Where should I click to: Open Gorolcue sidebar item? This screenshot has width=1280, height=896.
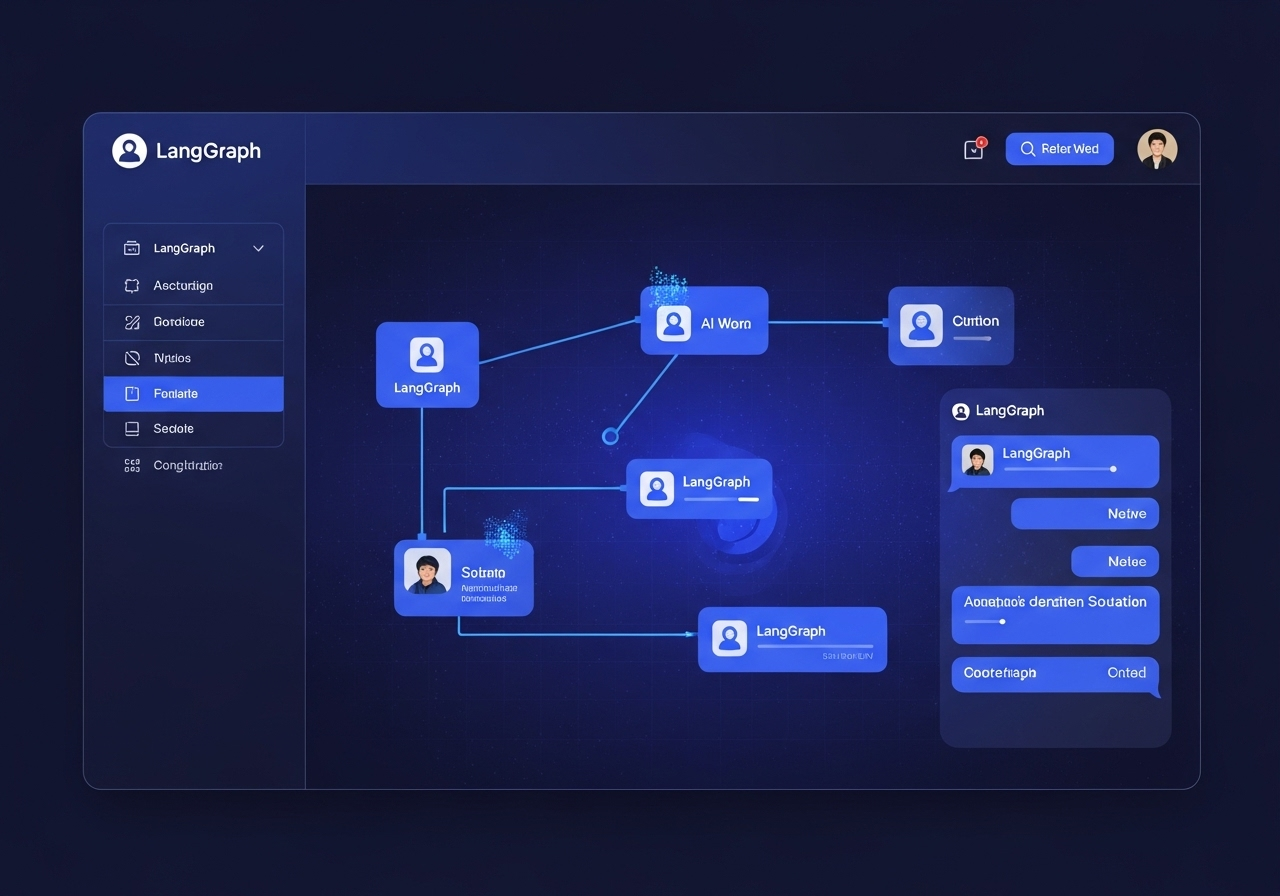[x=193, y=322]
